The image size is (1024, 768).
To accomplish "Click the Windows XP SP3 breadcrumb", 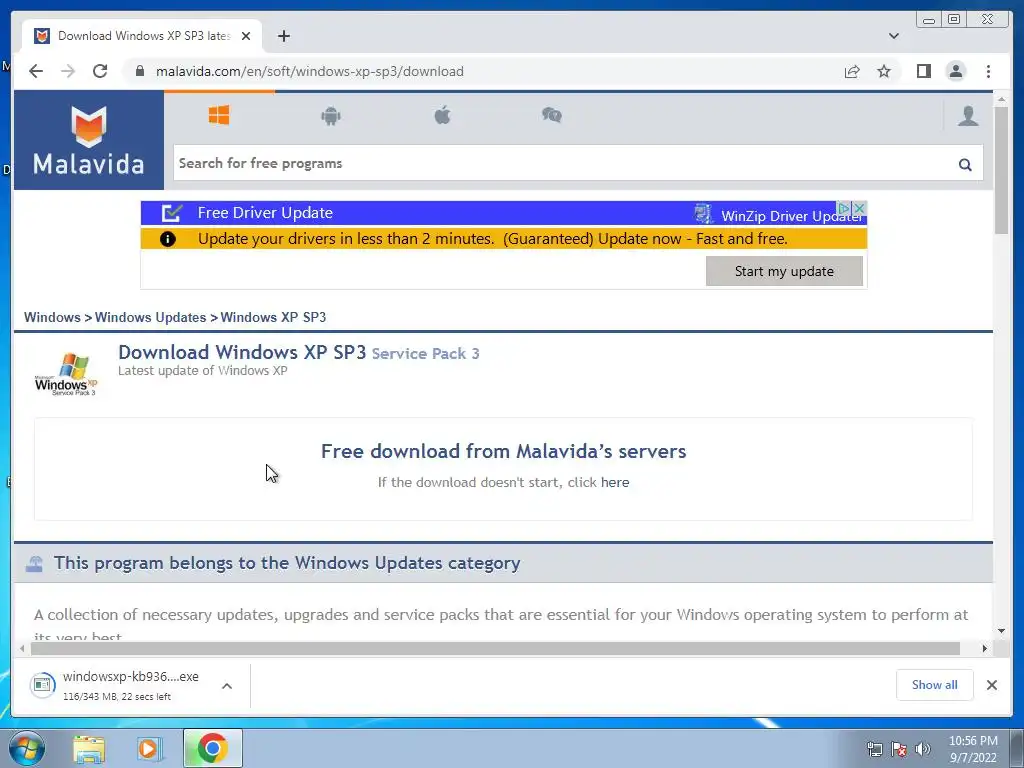I will point(273,317).
